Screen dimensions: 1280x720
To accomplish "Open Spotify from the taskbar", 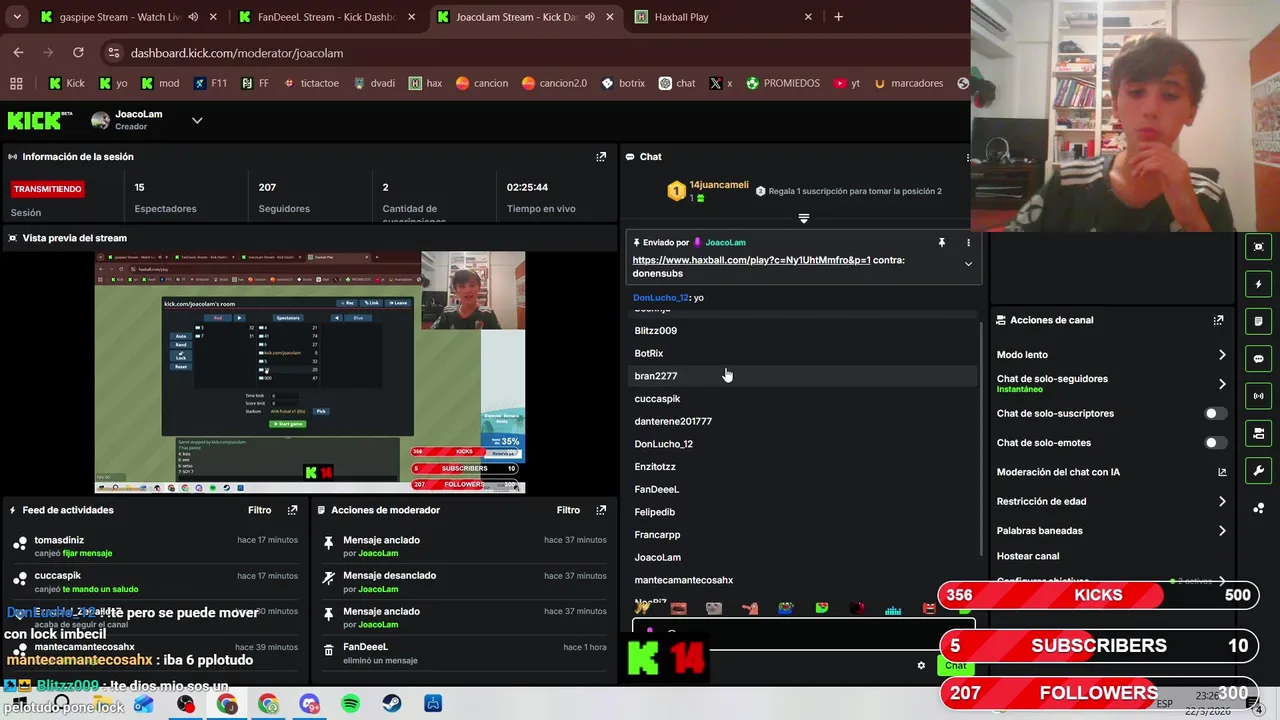I will pos(350,704).
